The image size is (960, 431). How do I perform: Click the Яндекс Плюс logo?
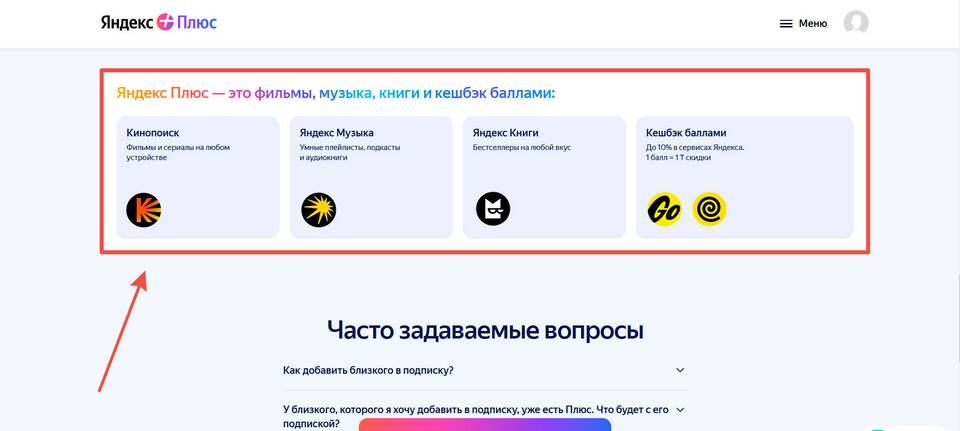tap(159, 23)
